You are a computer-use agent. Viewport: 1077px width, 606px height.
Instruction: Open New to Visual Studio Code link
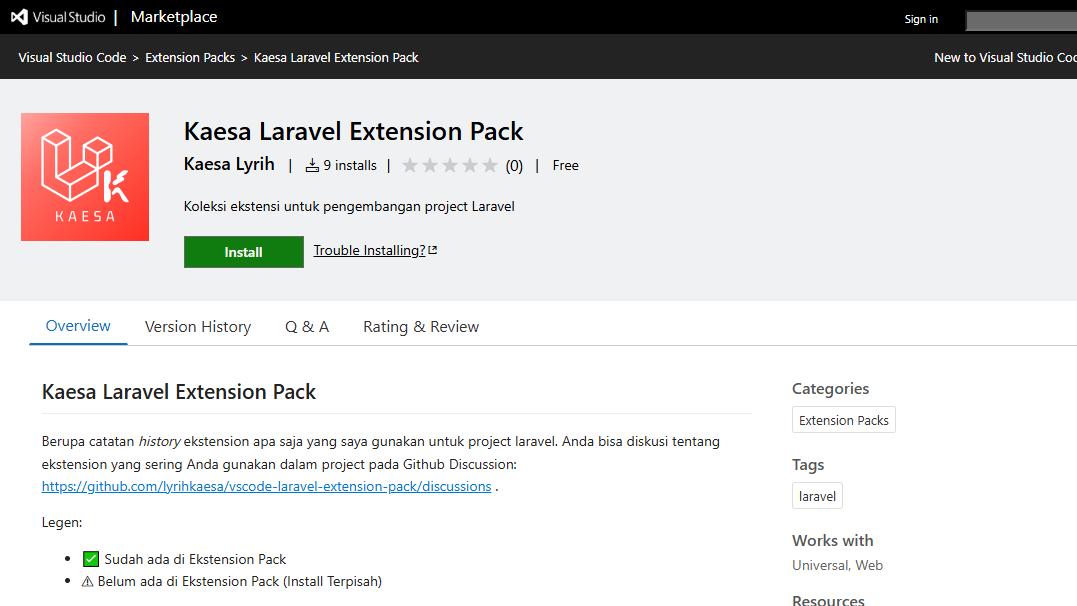1005,58
